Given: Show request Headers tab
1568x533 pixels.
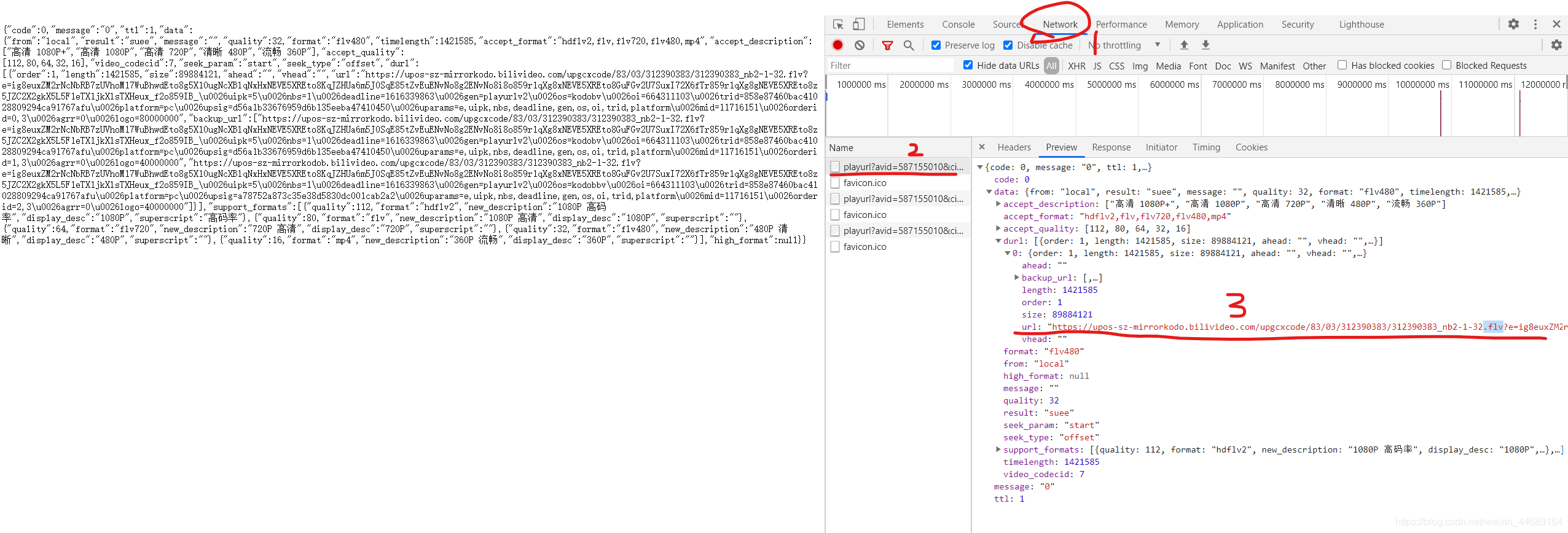Looking at the screenshot, I should [x=1014, y=147].
